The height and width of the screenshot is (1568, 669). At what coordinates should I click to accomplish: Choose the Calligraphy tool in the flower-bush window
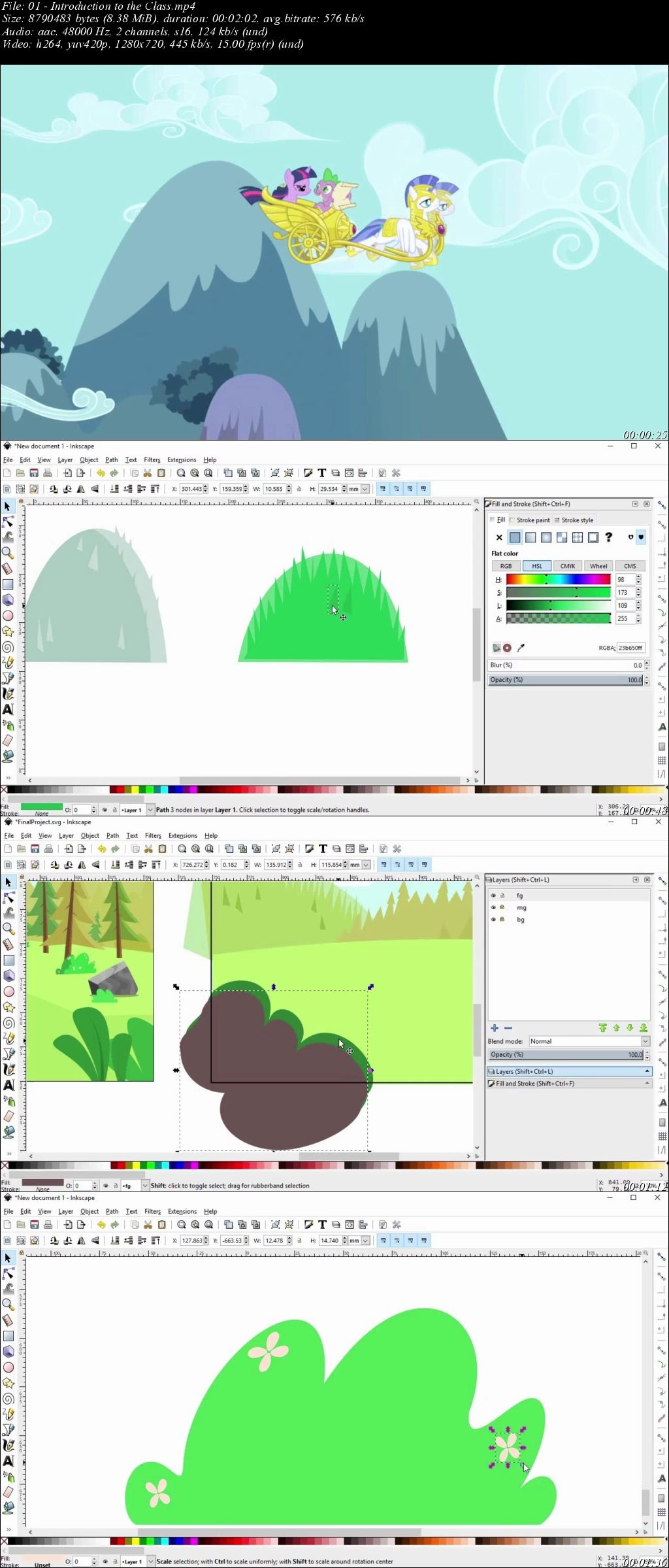click(x=8, y=1445)
